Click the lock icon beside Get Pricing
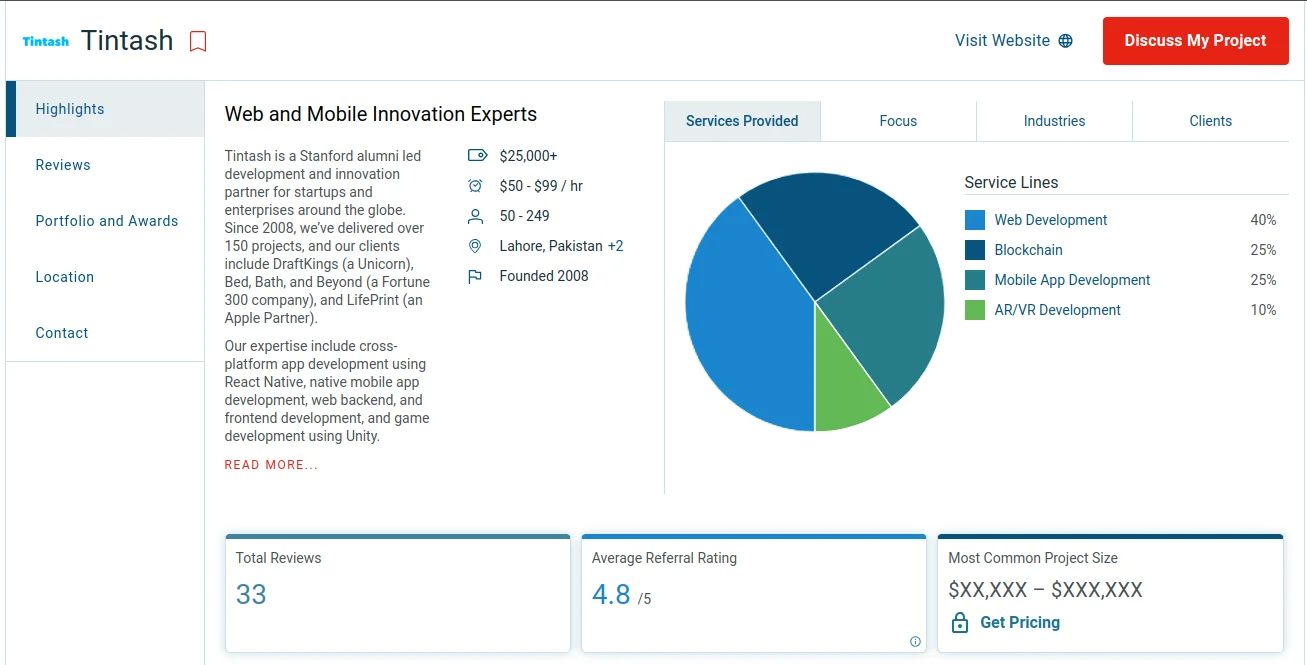The height and width of the screenshot is (665, 1307). click(x=960, y=622)
